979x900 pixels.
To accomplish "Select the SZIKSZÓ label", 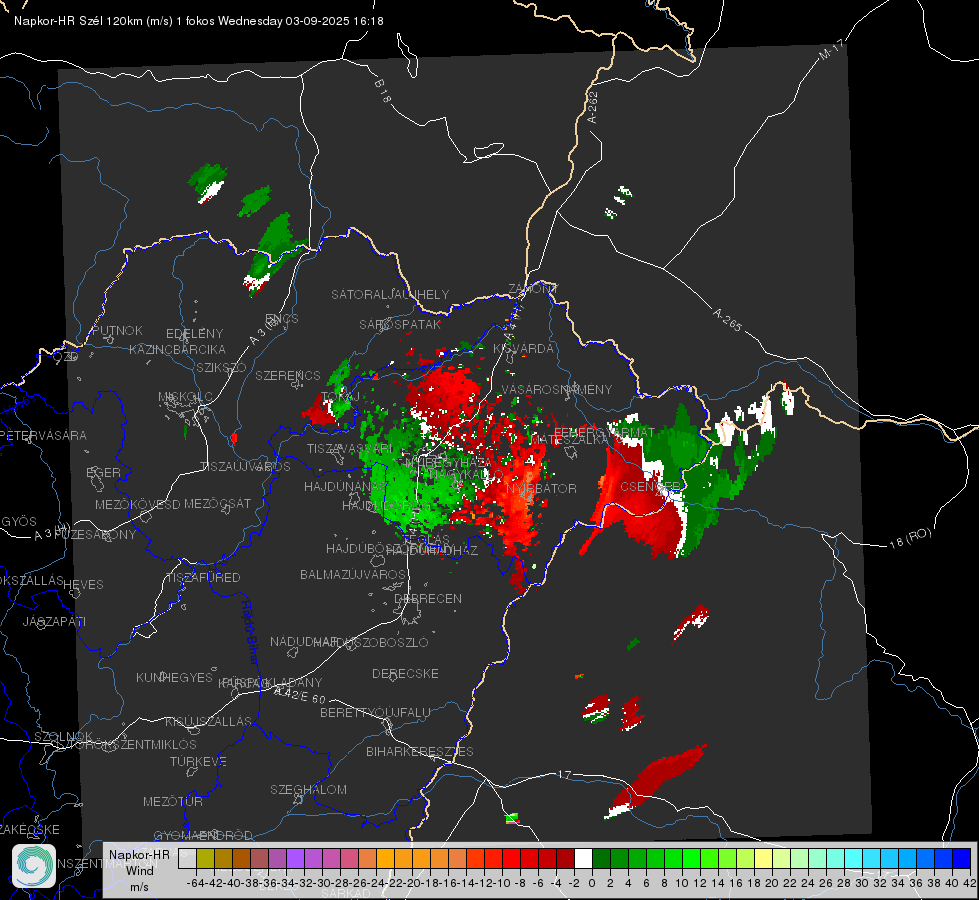I will tap(222, 368).
